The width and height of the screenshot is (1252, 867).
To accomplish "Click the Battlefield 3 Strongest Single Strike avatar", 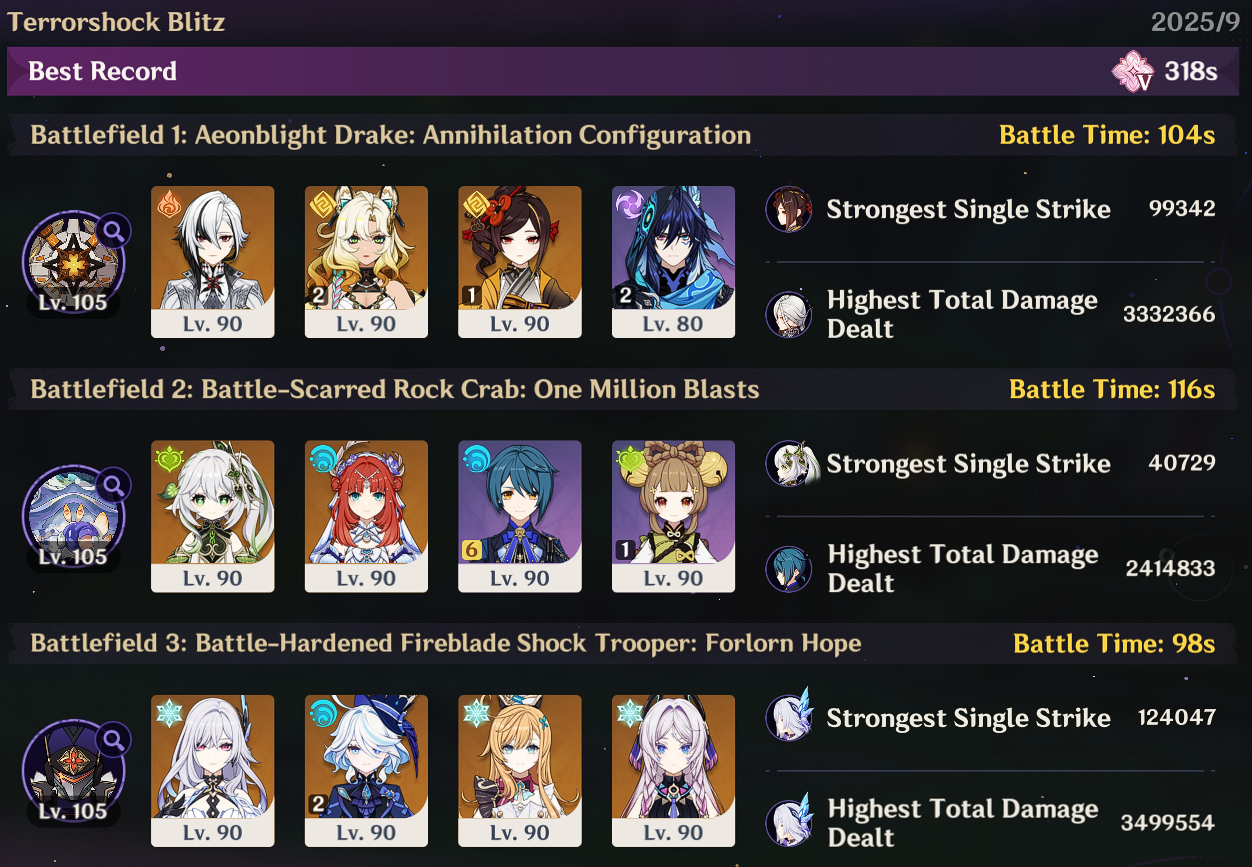I will [789, 718].
